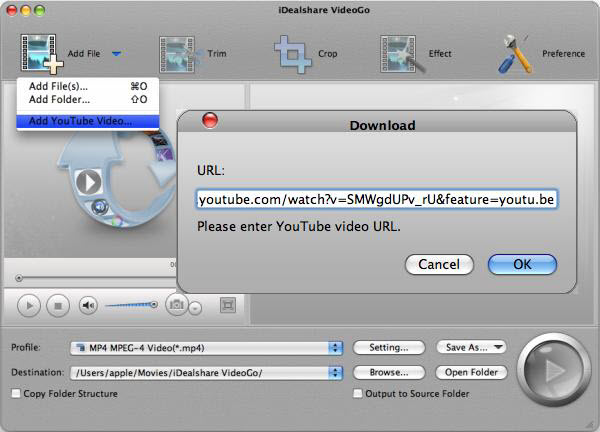Open the Trim tool icon

coord(180,54)
